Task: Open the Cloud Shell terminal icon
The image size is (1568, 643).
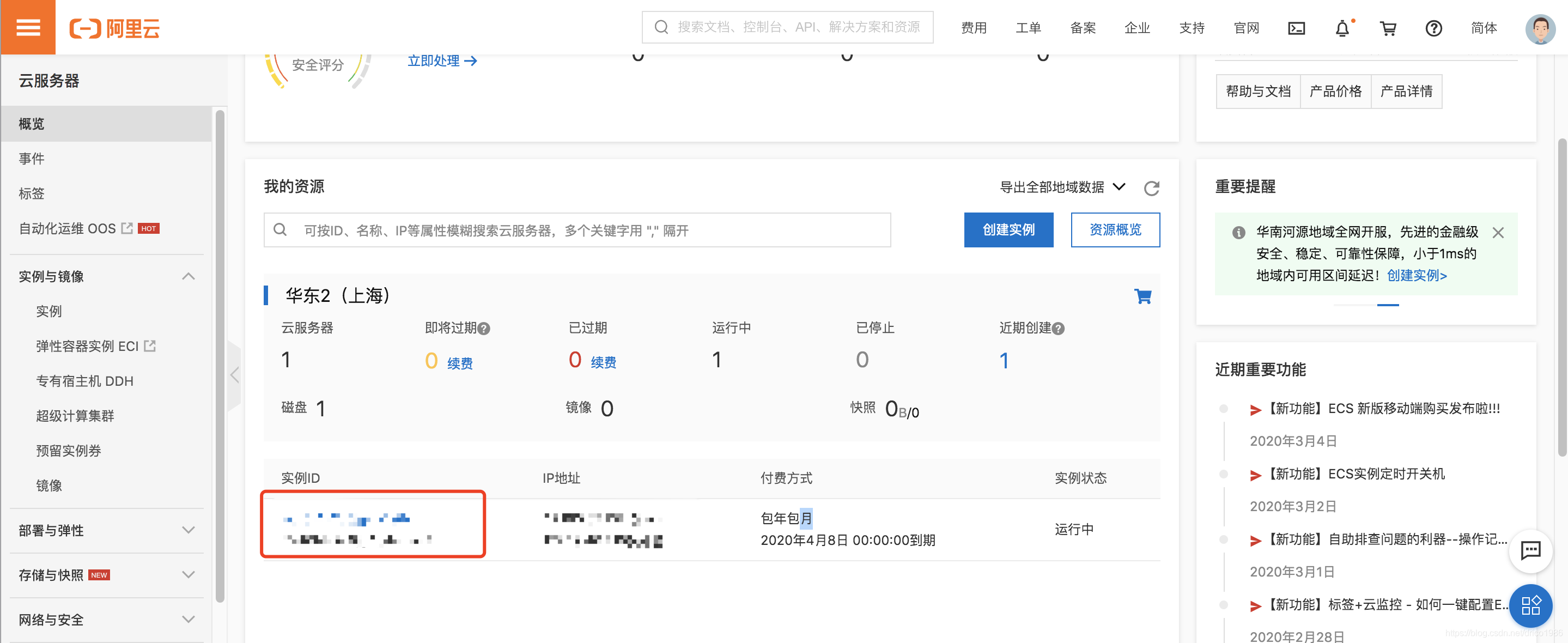Action: [x=1297, y=28]
